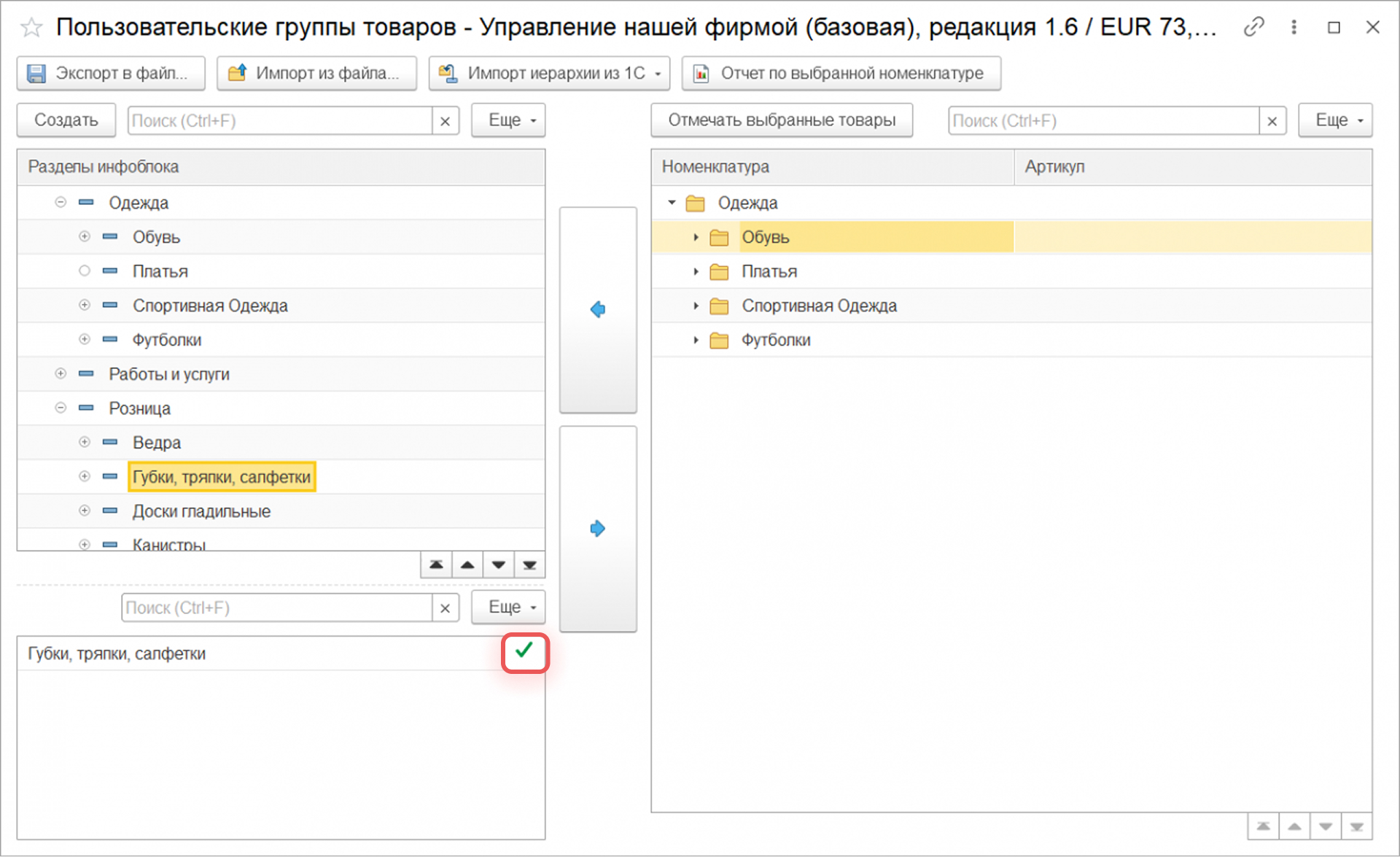Viewport: 1400px width, 857px height.
Task: Enable Отмечать выбранные товары mode
Action: pyautogui.click(x=781, y=120)
